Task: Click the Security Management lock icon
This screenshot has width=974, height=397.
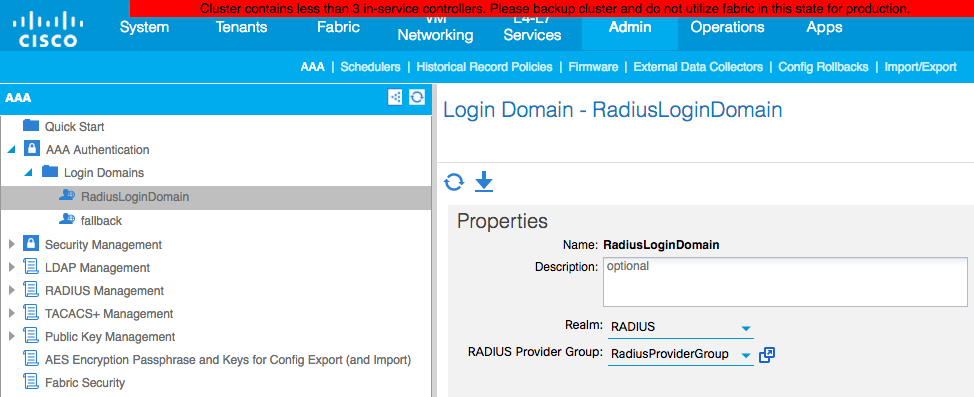Action: coord(31,244)
